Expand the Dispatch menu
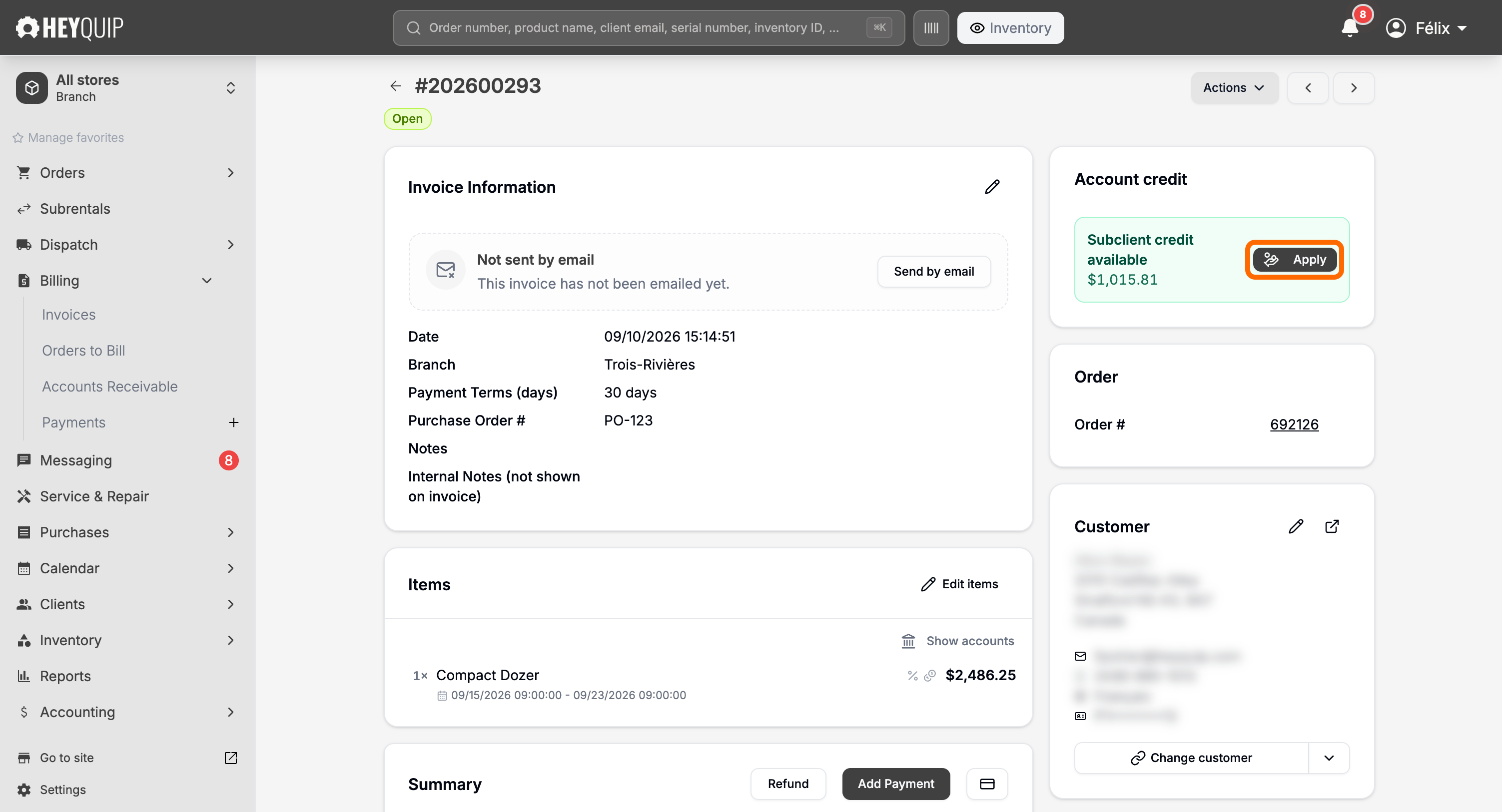1502x812 pixels. 231,245
